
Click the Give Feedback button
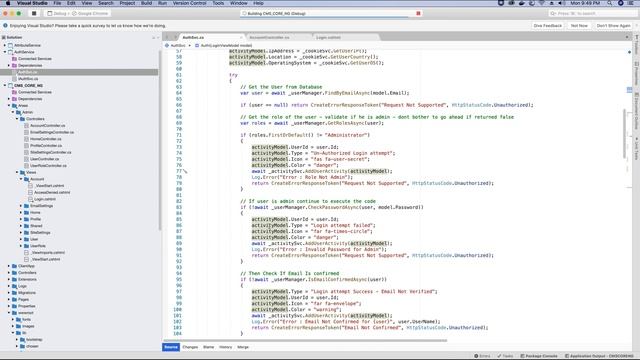pos(548,25)
